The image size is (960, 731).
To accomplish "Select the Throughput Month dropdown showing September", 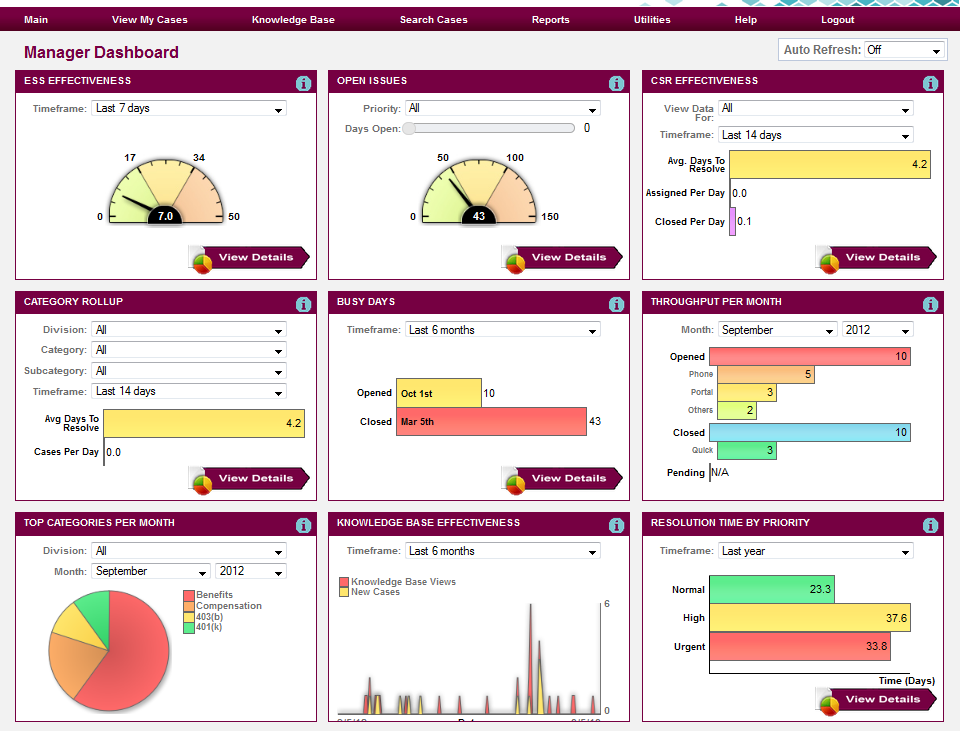I will pos(777,330).
